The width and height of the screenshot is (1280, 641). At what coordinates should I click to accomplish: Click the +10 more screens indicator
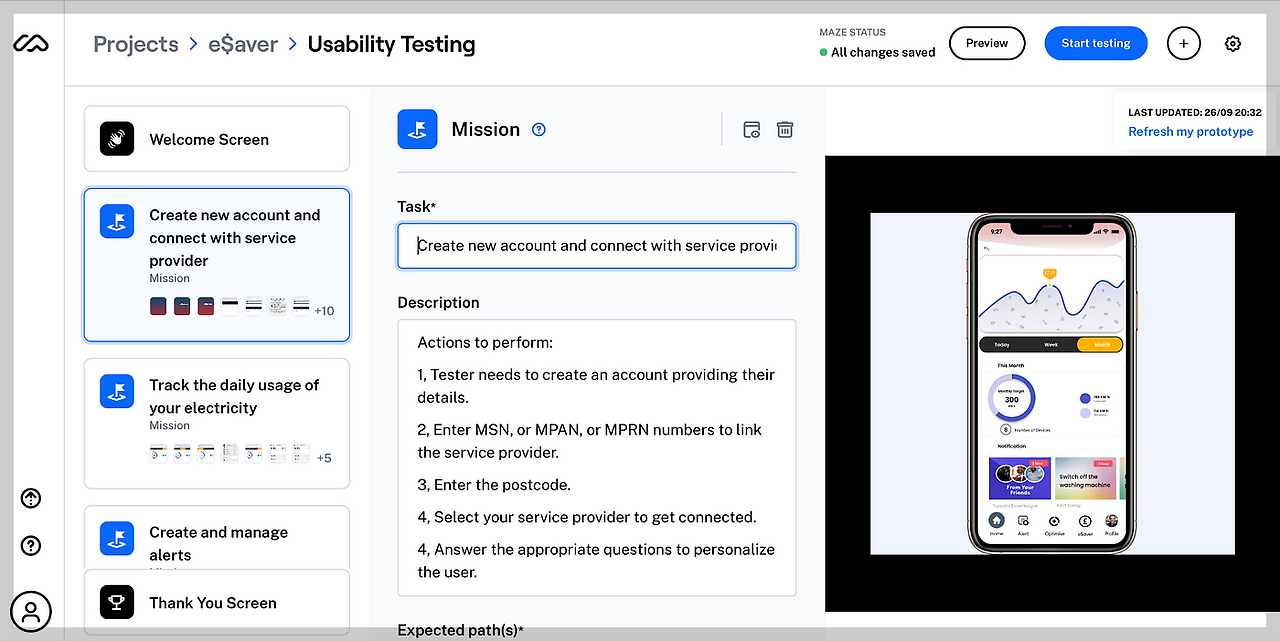click(324, 311)
